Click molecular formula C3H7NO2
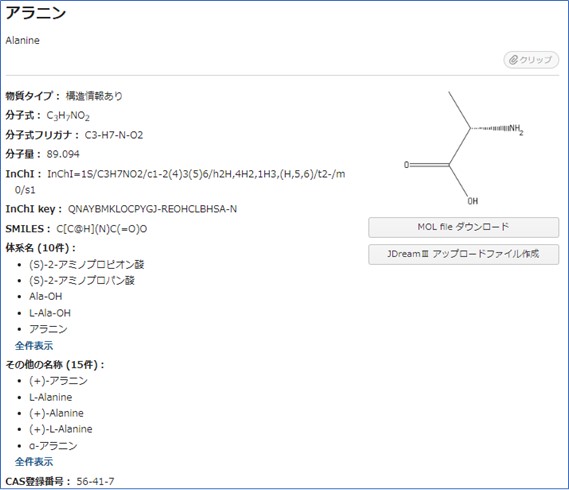The image size is (569, 490). (x=68, y=116)
